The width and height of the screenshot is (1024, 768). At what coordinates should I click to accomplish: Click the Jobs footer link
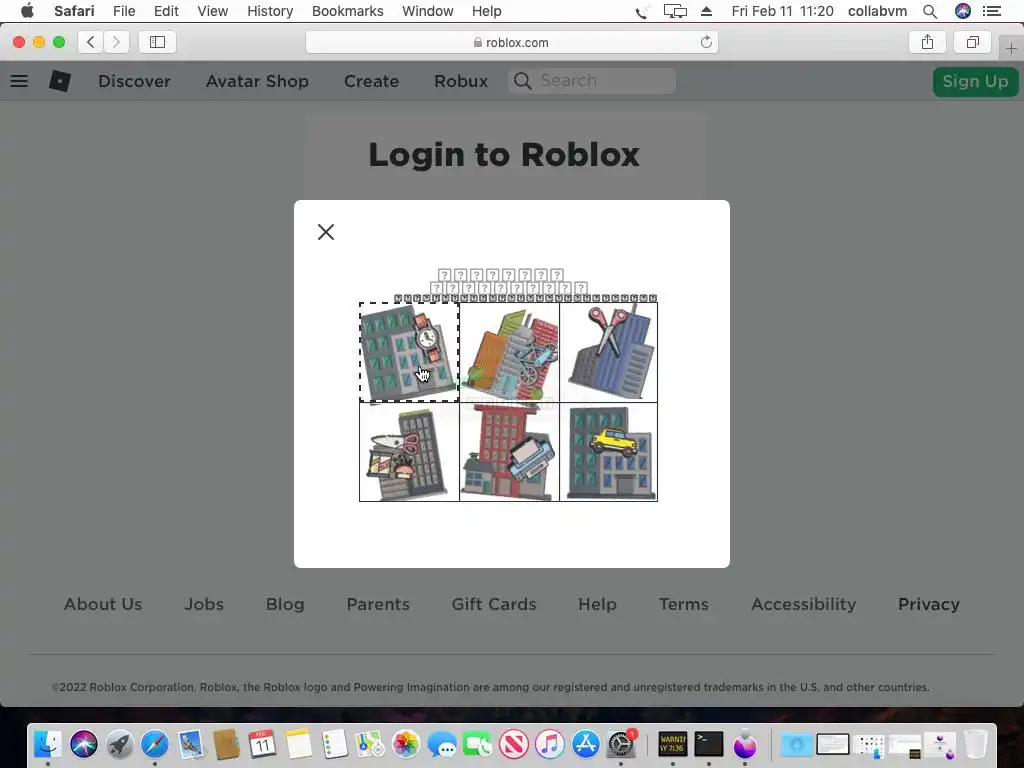204,604
